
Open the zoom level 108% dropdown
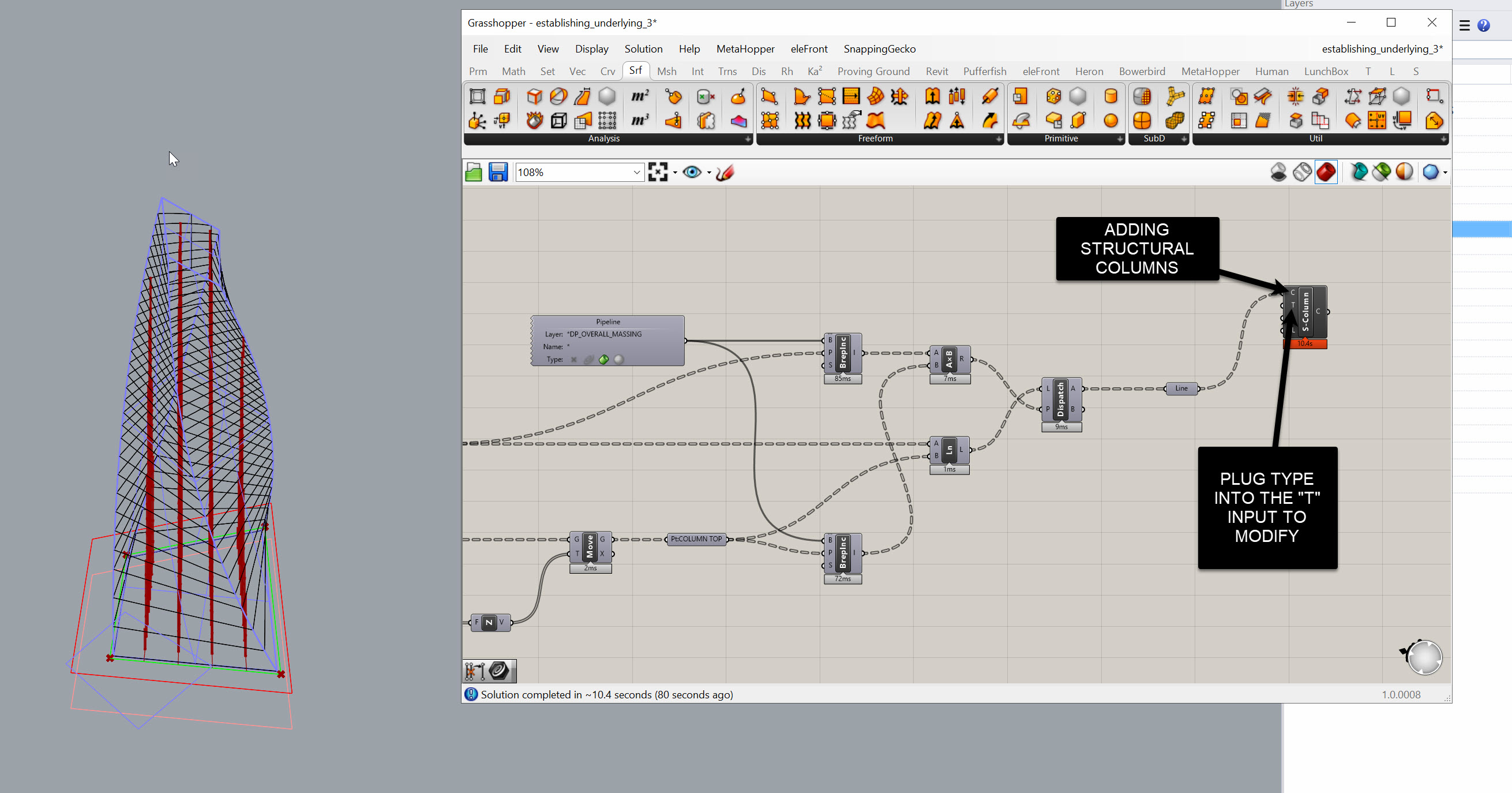[636, 172]
